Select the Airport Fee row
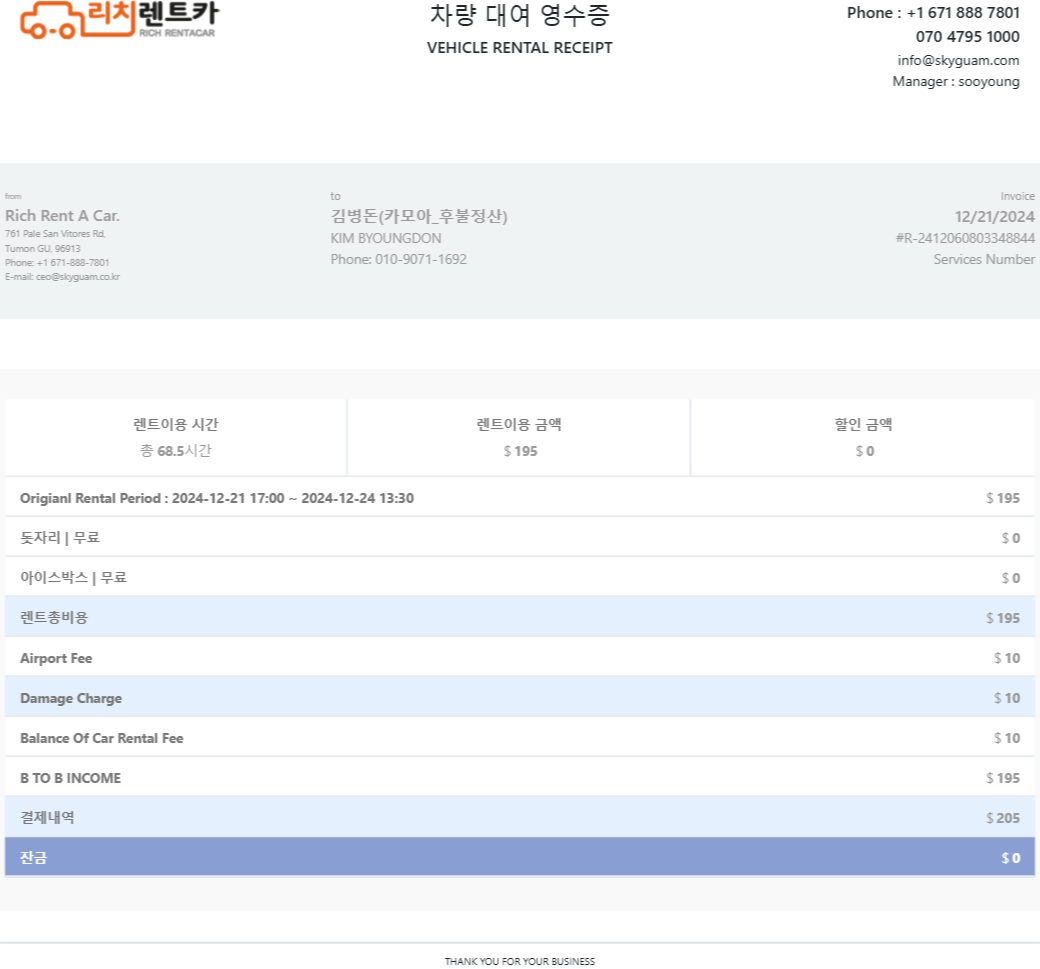 coord(519,658)
